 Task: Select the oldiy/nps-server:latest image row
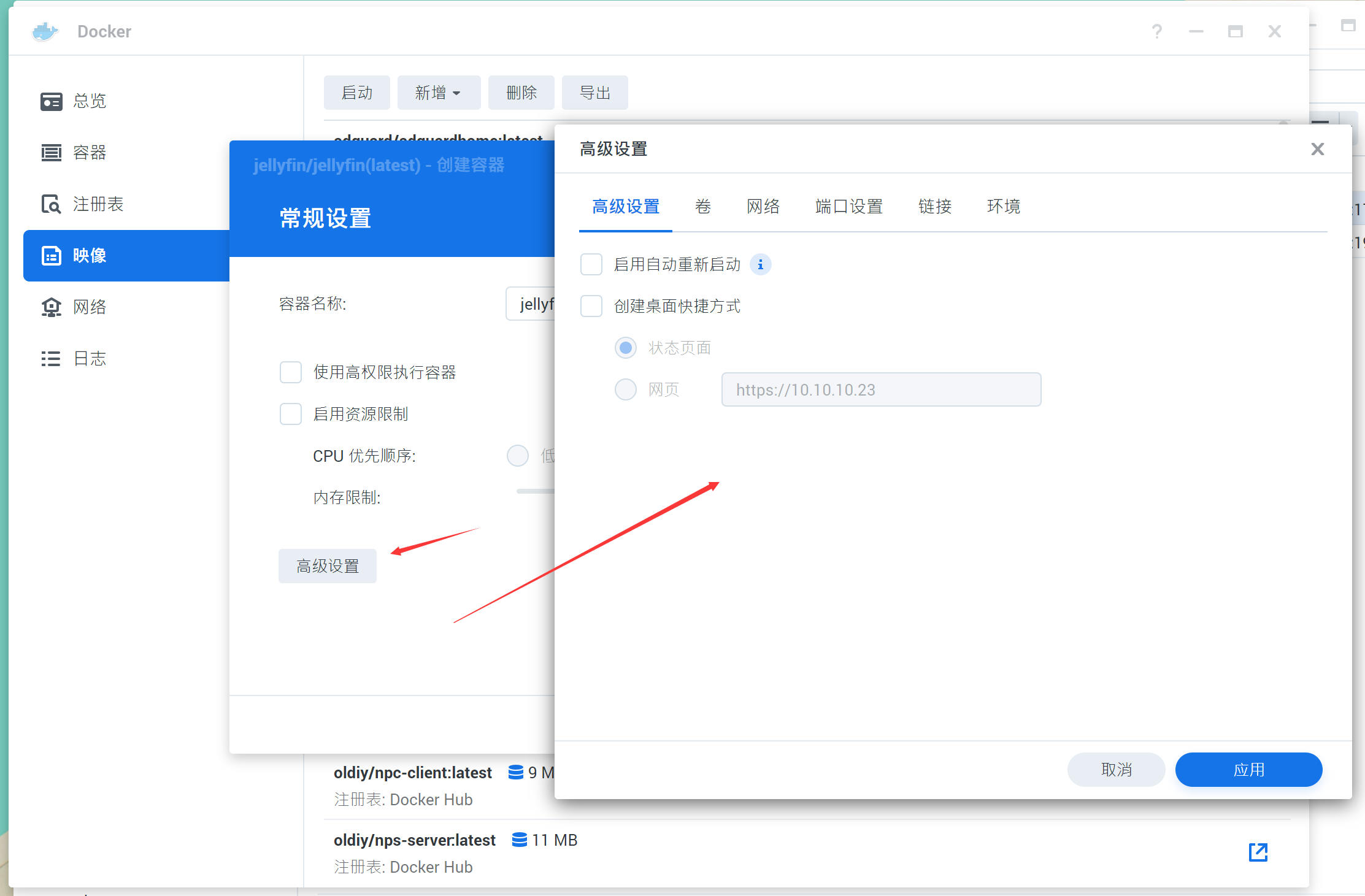[x=807, y=853]
